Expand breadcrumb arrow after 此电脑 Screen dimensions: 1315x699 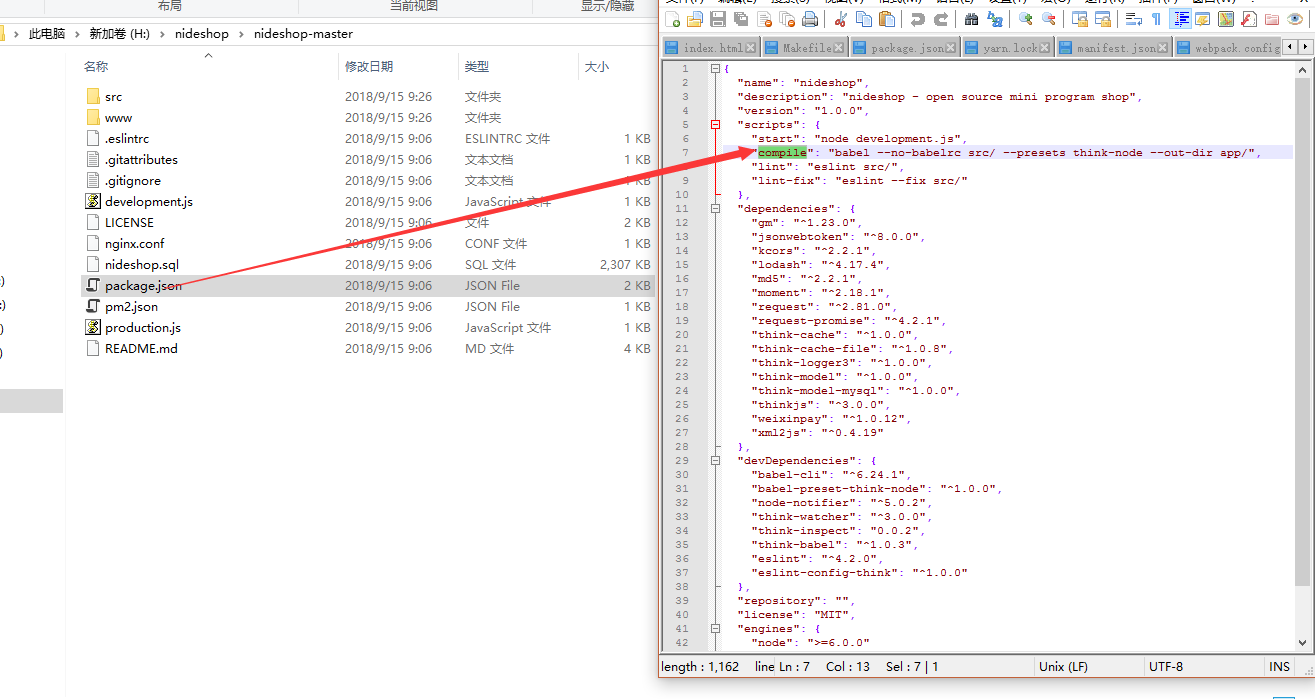[77, 34]
